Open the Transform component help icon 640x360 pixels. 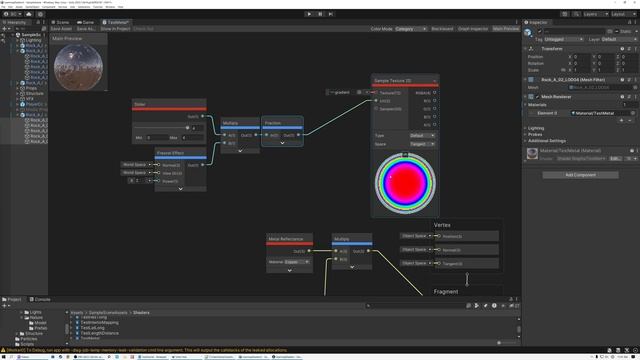[622, 49]
